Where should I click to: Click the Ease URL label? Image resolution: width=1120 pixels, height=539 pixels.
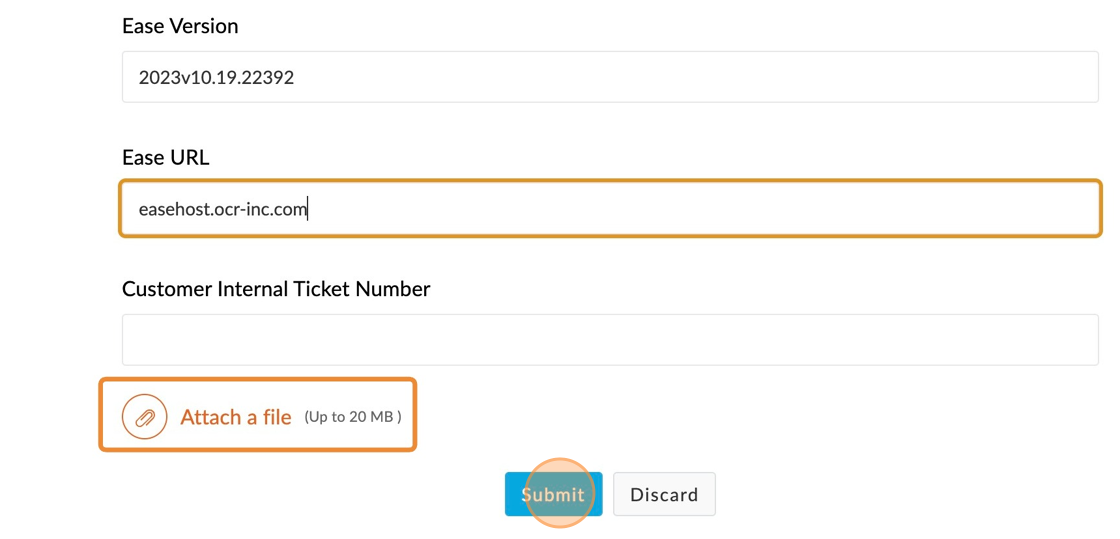click(x=166, y=157)
